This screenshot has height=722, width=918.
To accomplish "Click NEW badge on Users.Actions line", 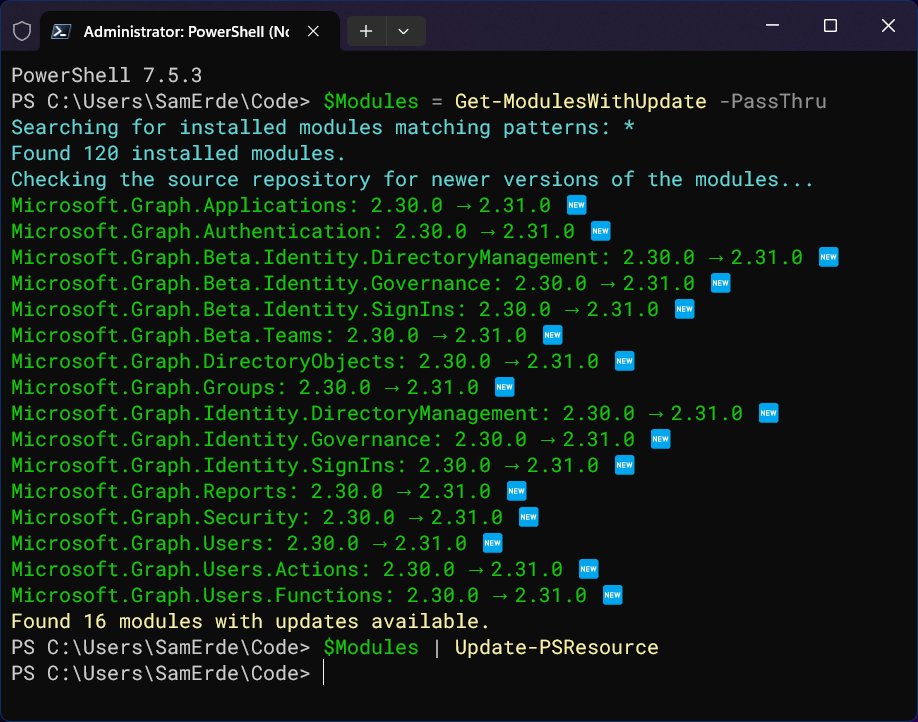I will [x=588, y=569].
